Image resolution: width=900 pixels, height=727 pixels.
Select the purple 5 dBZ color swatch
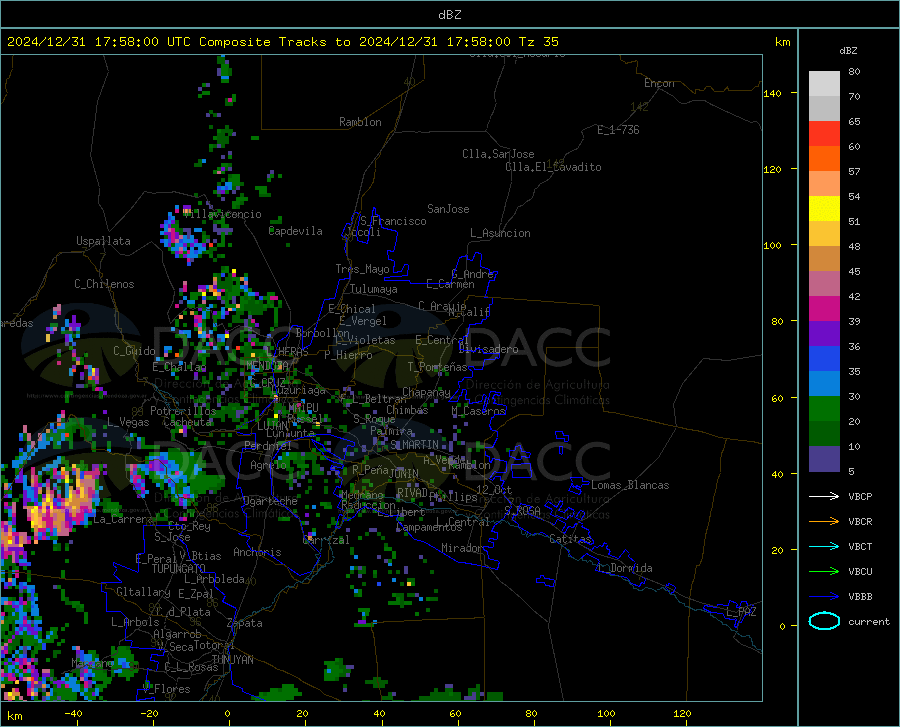point(824,459)
